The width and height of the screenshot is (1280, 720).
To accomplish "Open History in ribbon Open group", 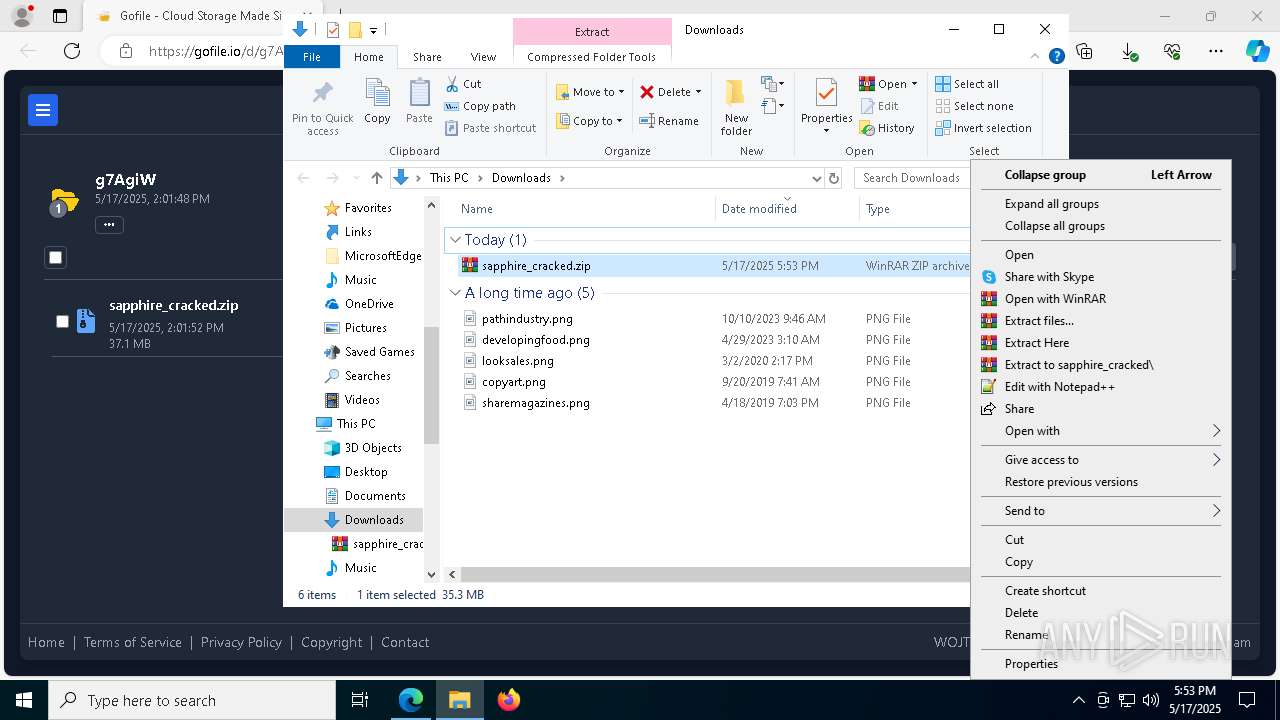I will tap(887, 128).
